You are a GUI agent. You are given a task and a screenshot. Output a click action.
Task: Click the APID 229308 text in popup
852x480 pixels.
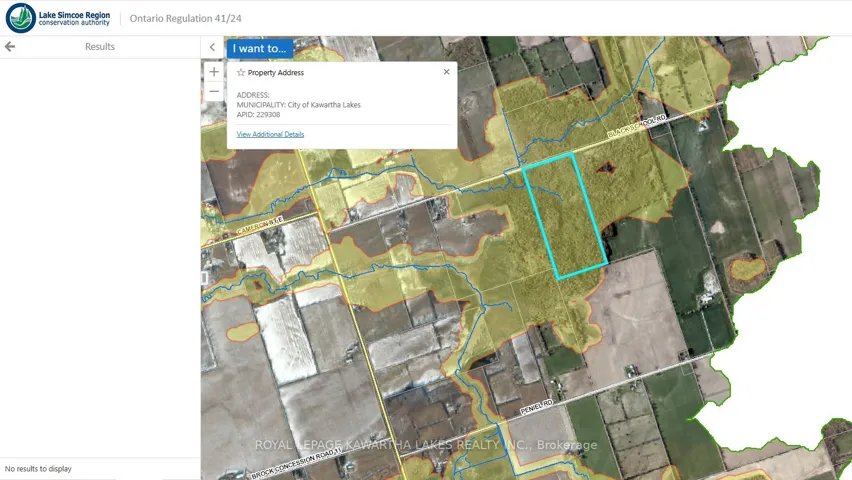pos(259,115)
